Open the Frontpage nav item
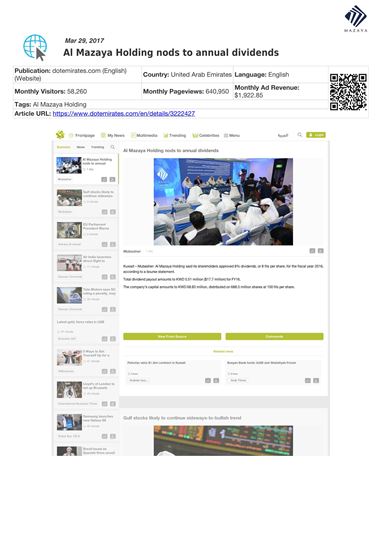 click(82, 135)
